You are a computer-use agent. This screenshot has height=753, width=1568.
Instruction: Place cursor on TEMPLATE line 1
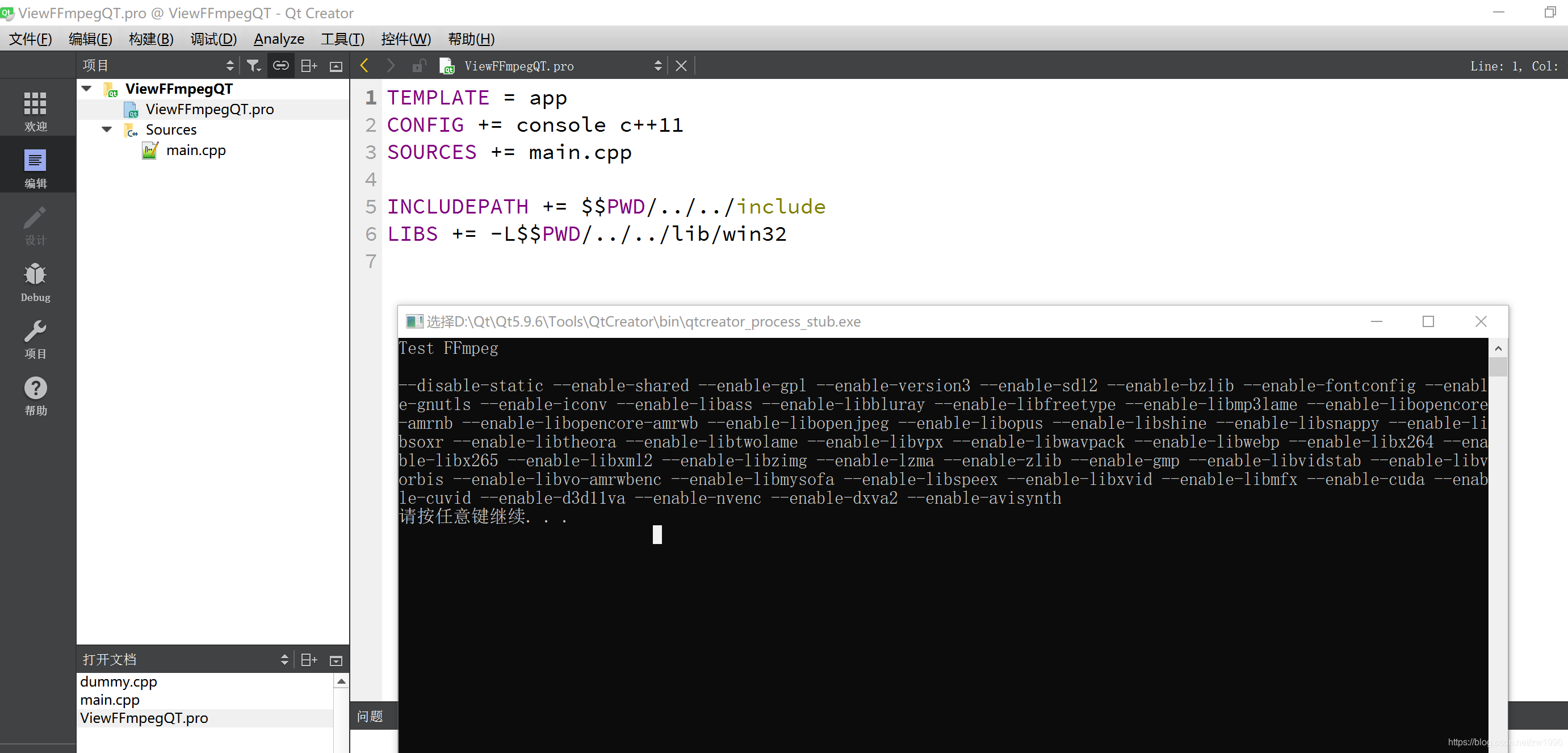coord(477,98)
